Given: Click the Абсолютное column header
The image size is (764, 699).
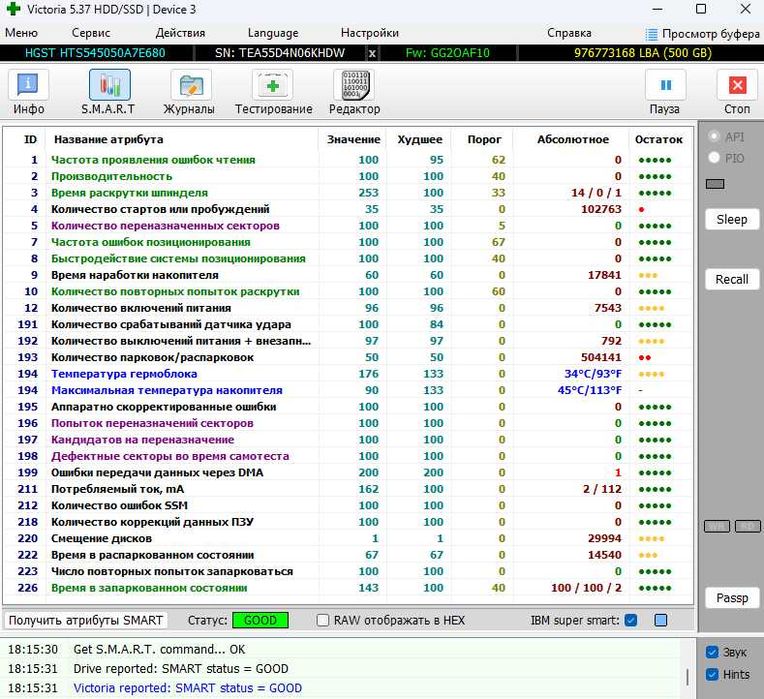Looking at the screenshot, I should click(573, 139).
